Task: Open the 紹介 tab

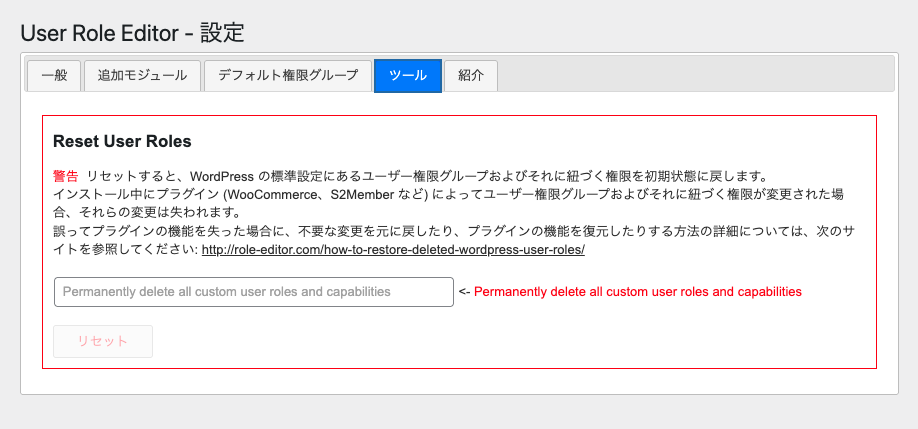Action: [471, 76]
